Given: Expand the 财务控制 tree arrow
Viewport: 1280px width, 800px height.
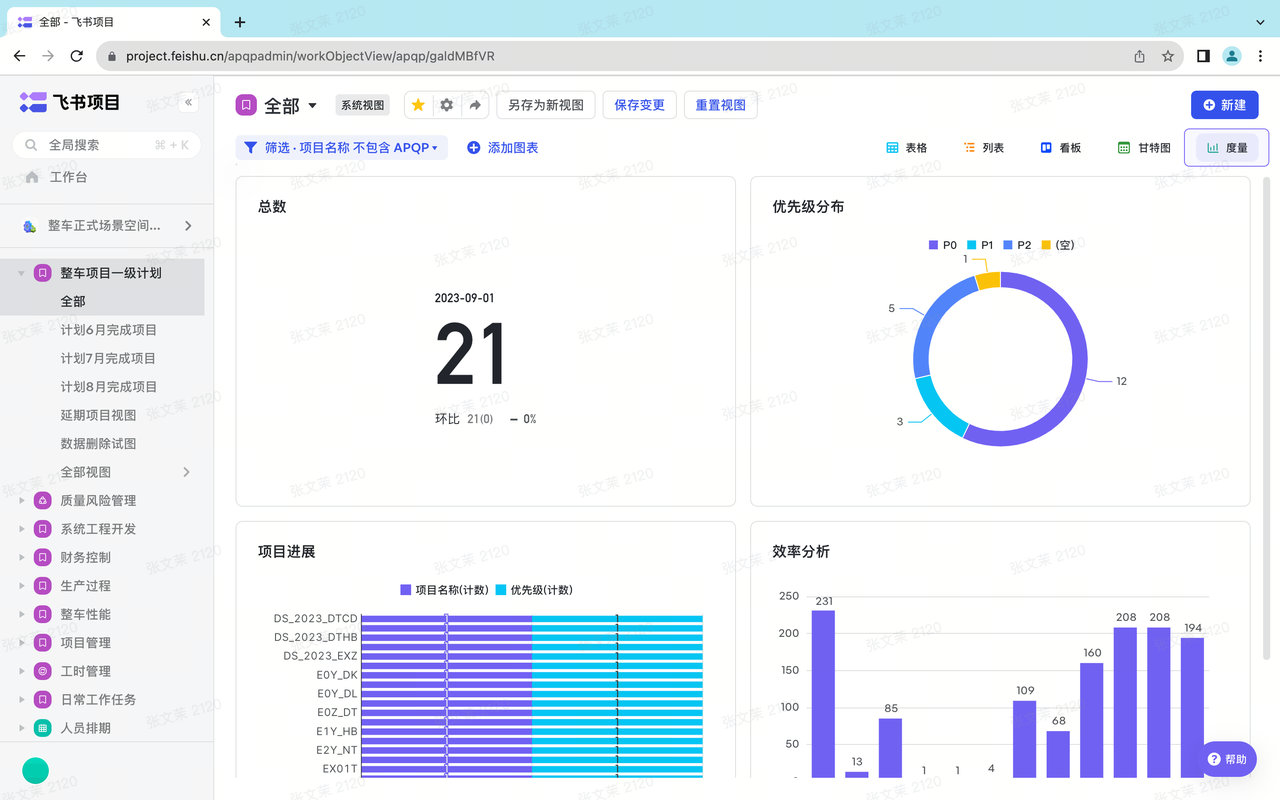Looking at the screenshot, I should (22, 557).
